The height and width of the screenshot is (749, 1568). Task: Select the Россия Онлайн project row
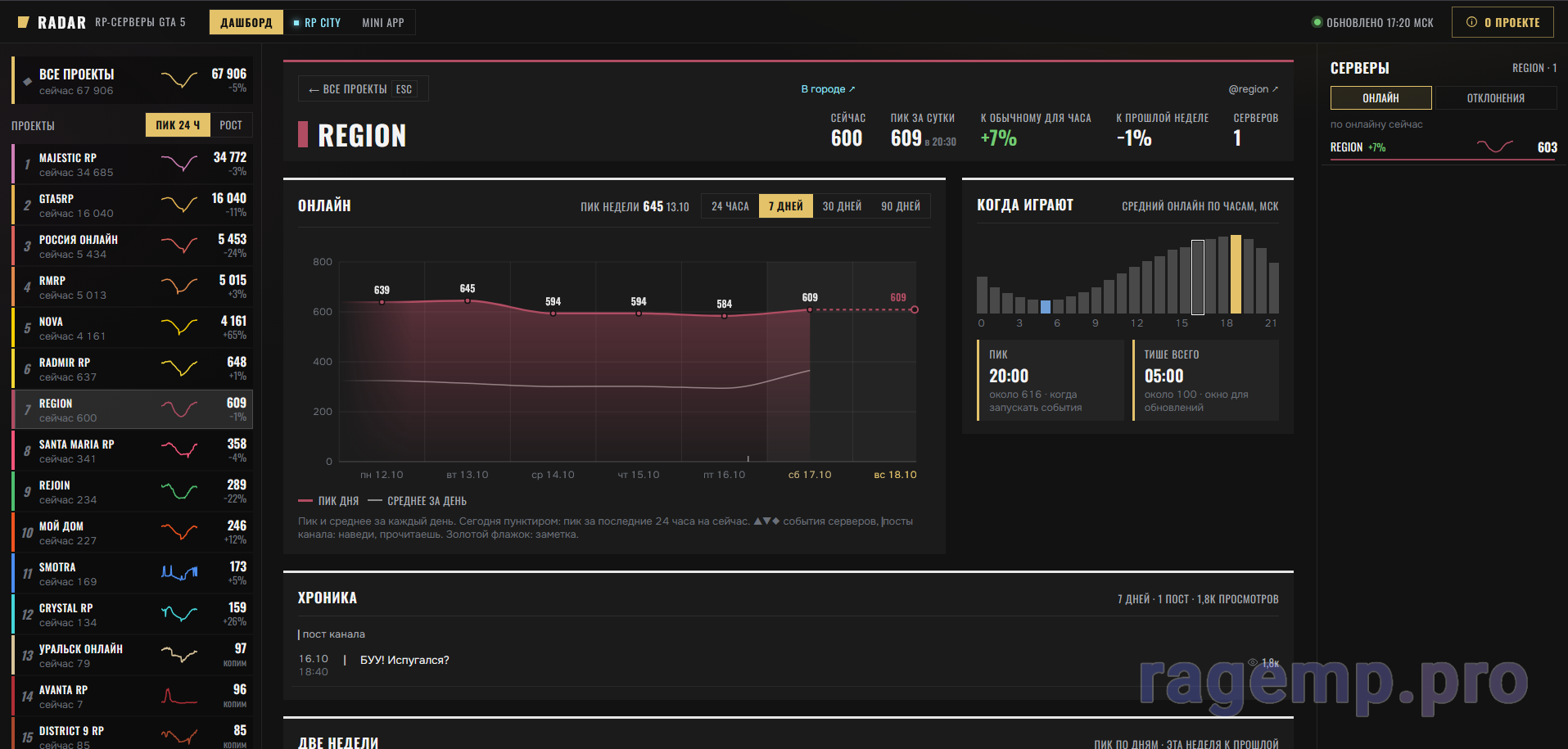coord(133,246)
